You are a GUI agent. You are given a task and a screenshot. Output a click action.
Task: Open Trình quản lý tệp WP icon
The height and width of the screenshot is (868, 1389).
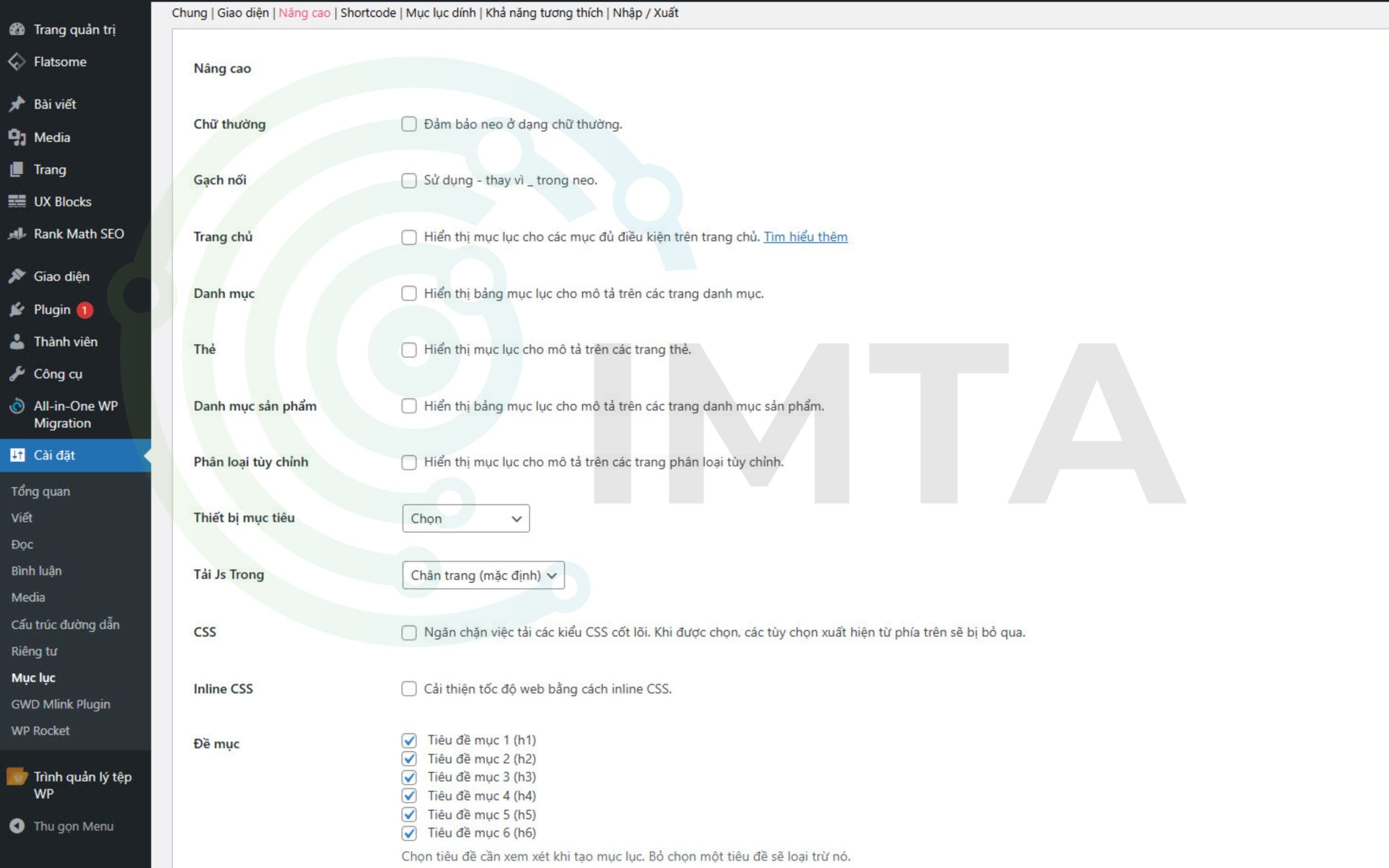18,777
